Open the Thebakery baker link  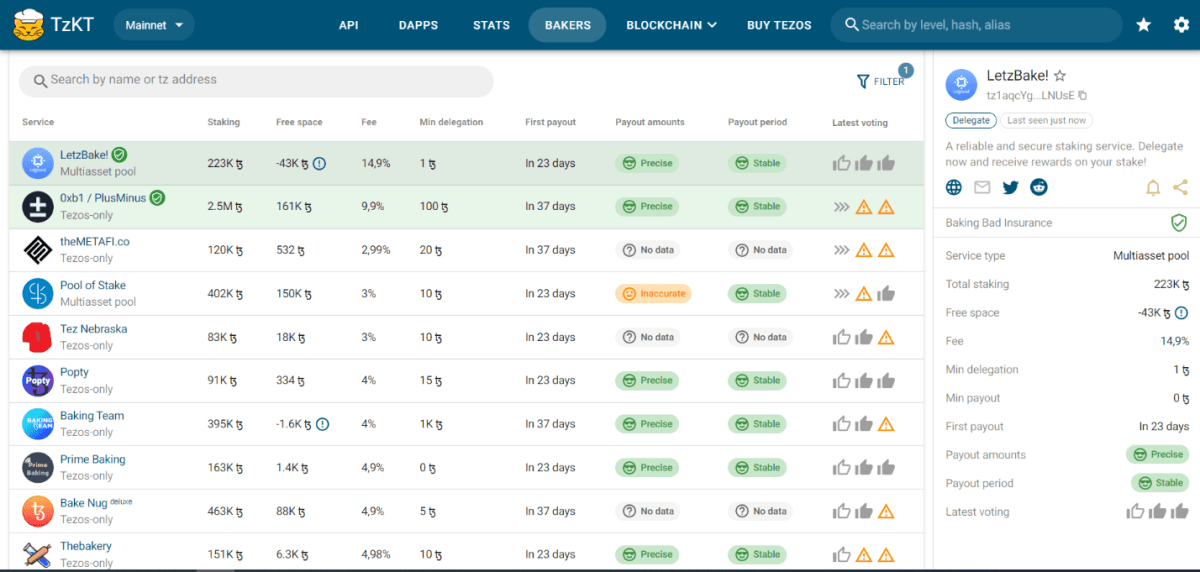(86, 546)
